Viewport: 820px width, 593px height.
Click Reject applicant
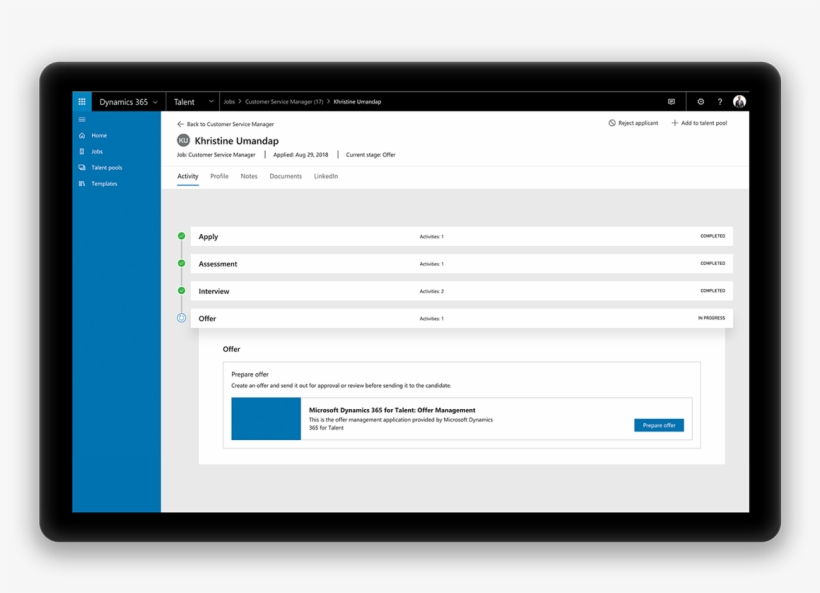click(633, 123)
